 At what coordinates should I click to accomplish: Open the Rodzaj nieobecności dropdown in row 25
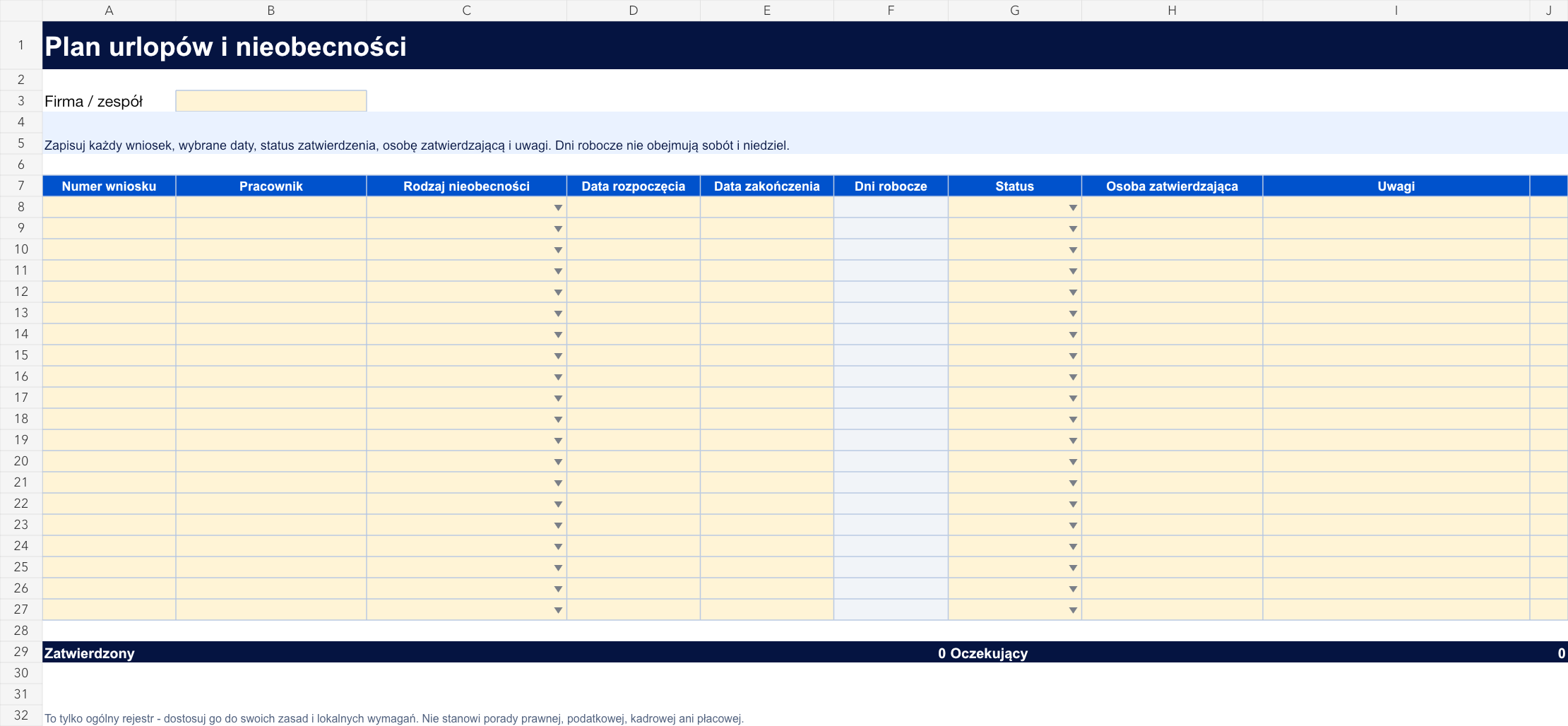pyautogui.click(x=558, y=568)
